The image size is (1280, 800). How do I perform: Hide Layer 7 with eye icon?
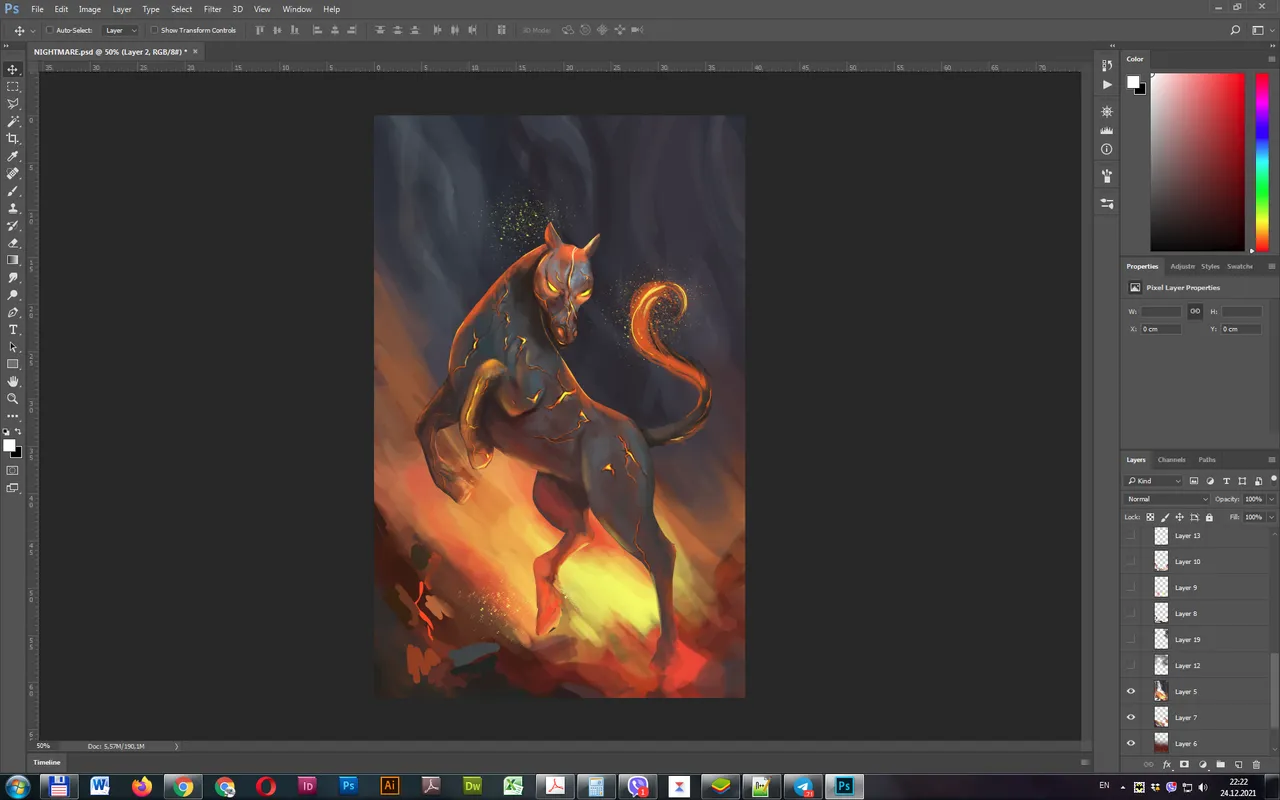pos(1131,717)
